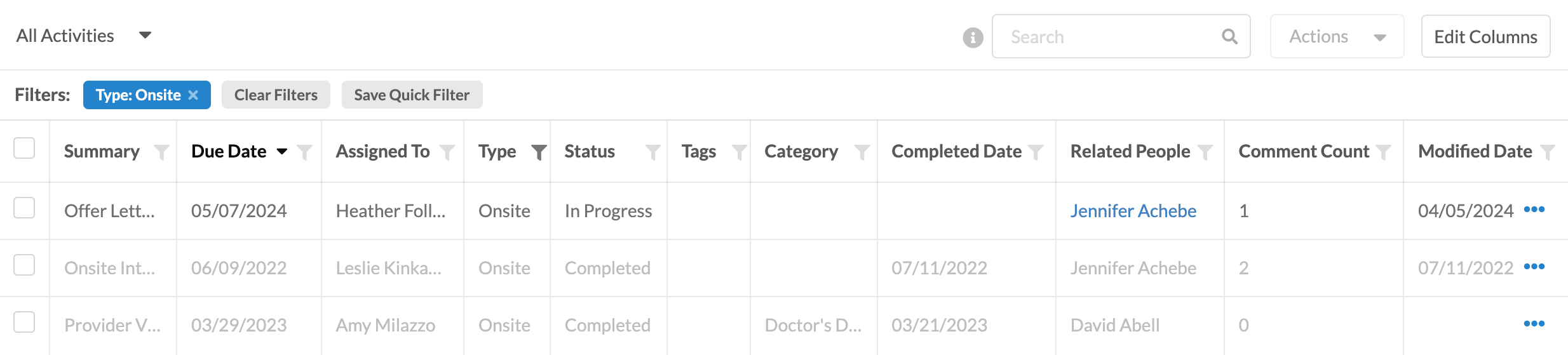
Task: Expand the All Activities view dropdown
Action: pos(145,35)
